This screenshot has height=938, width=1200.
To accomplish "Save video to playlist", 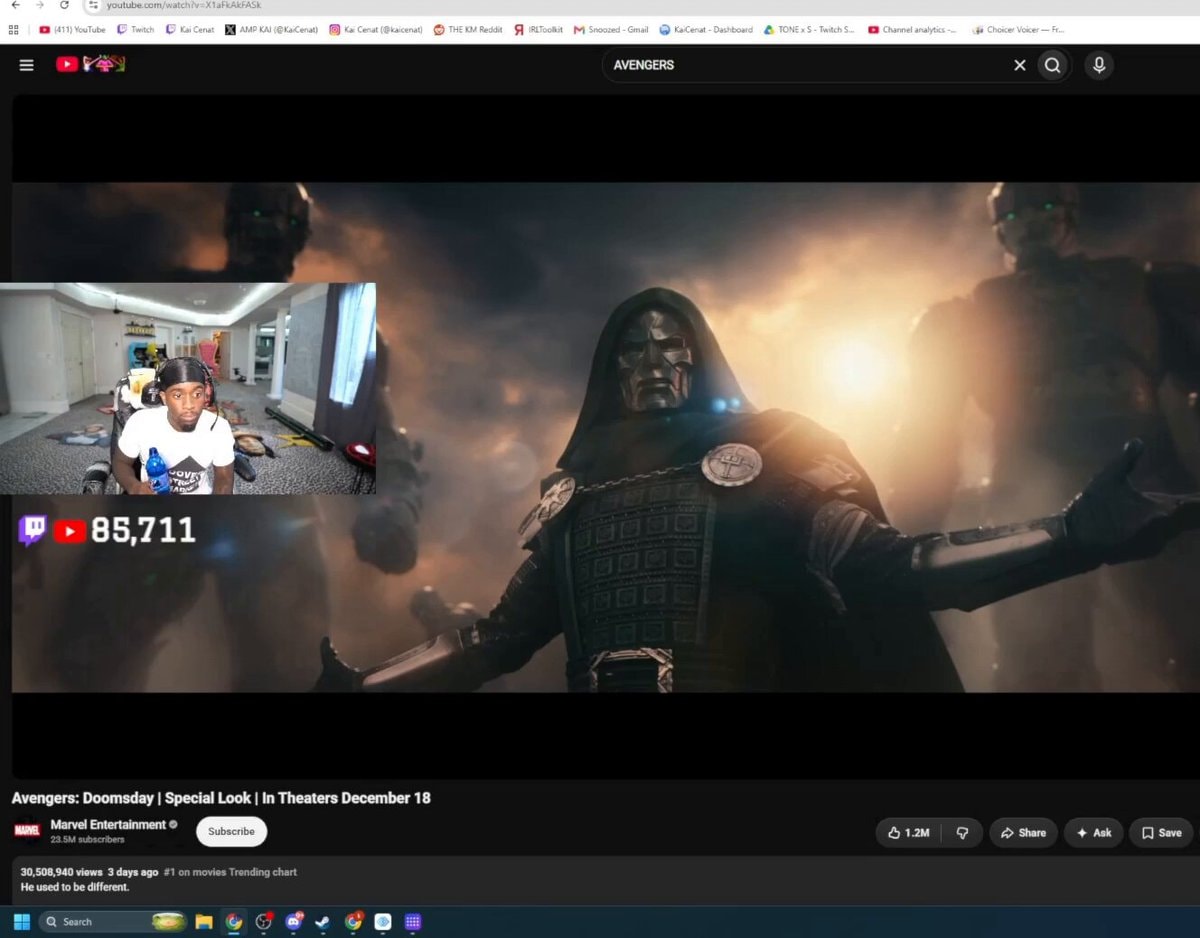I will [1161, 832].
